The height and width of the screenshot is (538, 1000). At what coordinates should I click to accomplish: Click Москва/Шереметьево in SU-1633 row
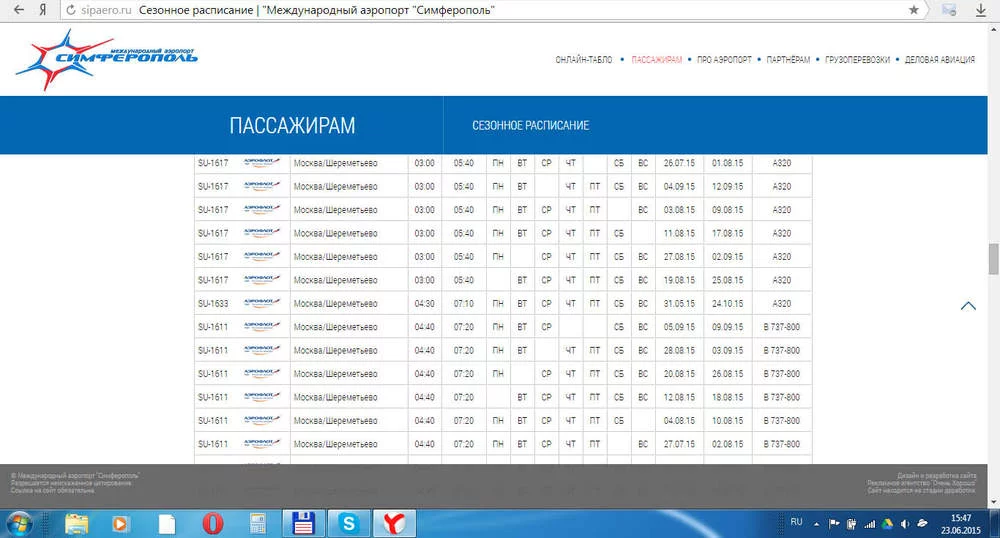coord(335,303)
